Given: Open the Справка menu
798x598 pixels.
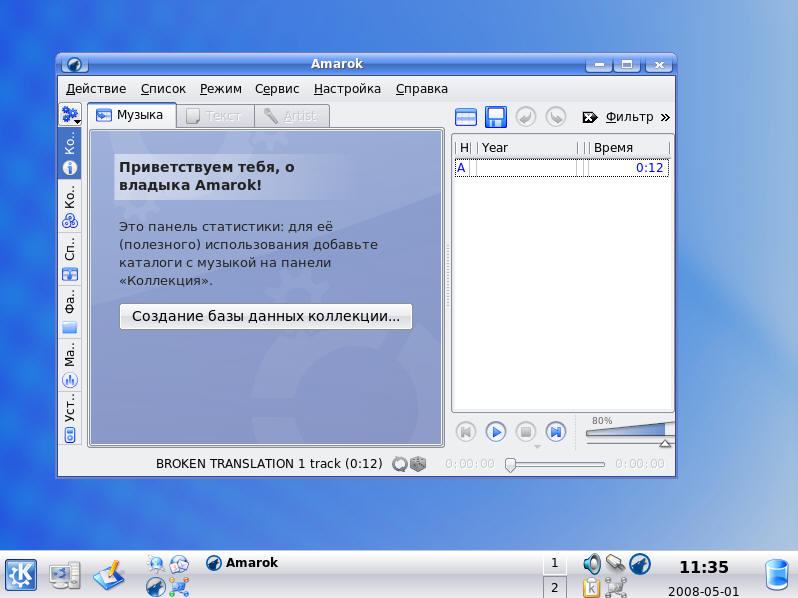Looking at the screenshot, I should 421,89.
